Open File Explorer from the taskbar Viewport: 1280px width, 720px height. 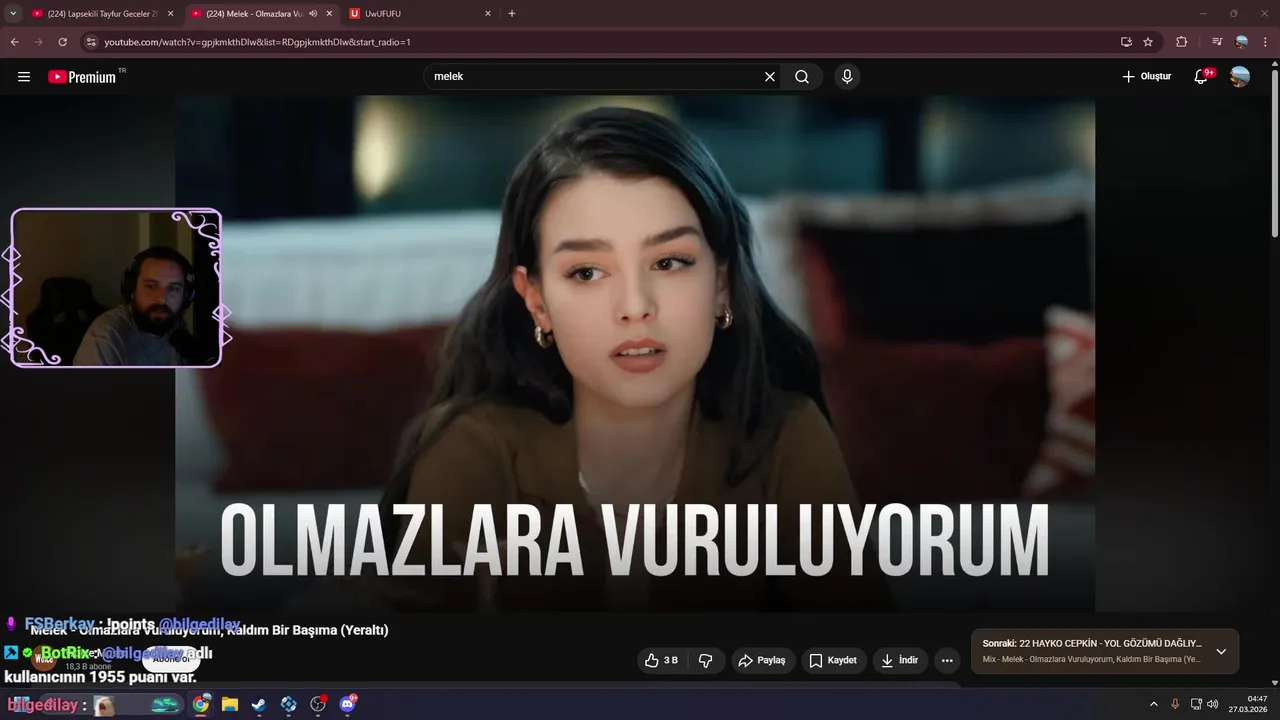coord(230,704)
